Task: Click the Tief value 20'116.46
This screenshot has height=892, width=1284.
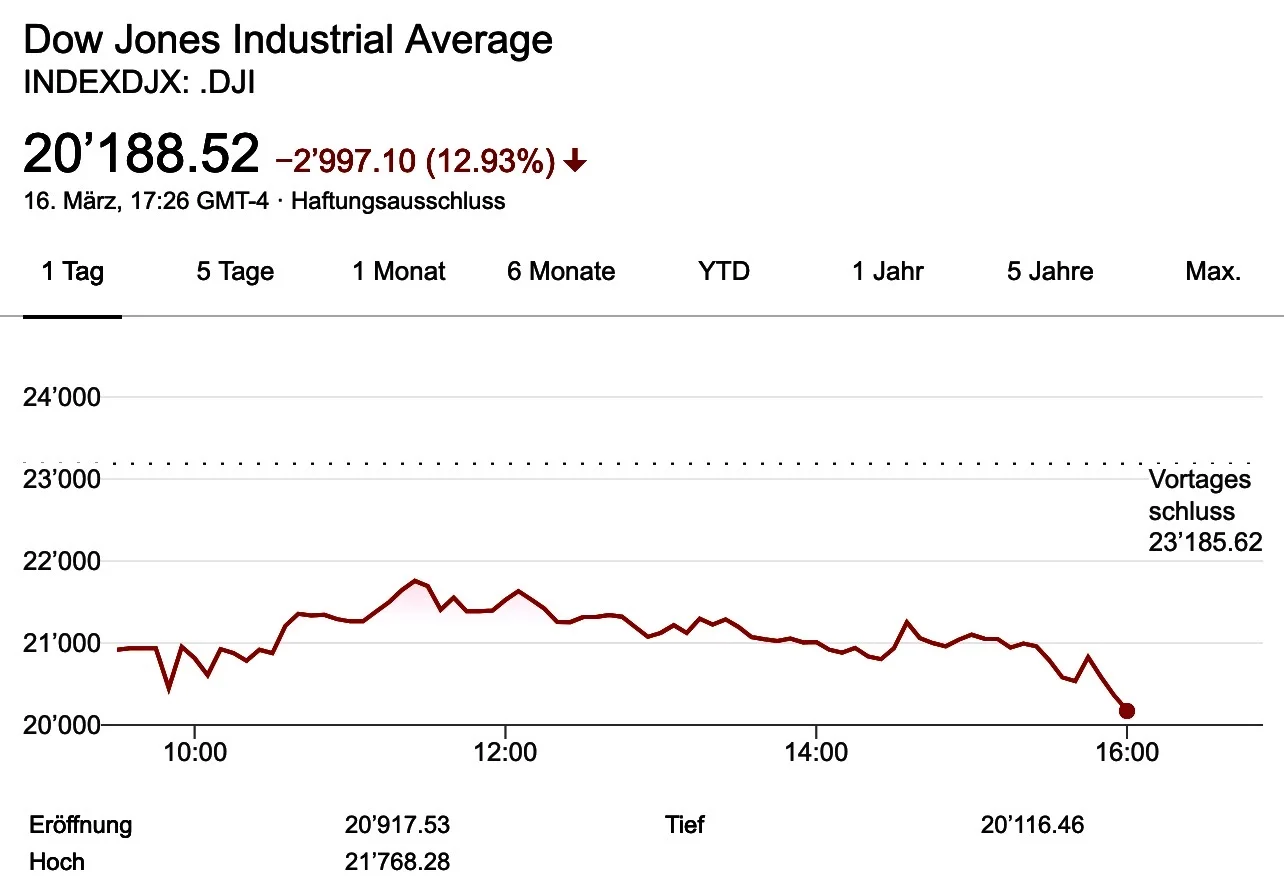Action: [x=1034, y=825]
